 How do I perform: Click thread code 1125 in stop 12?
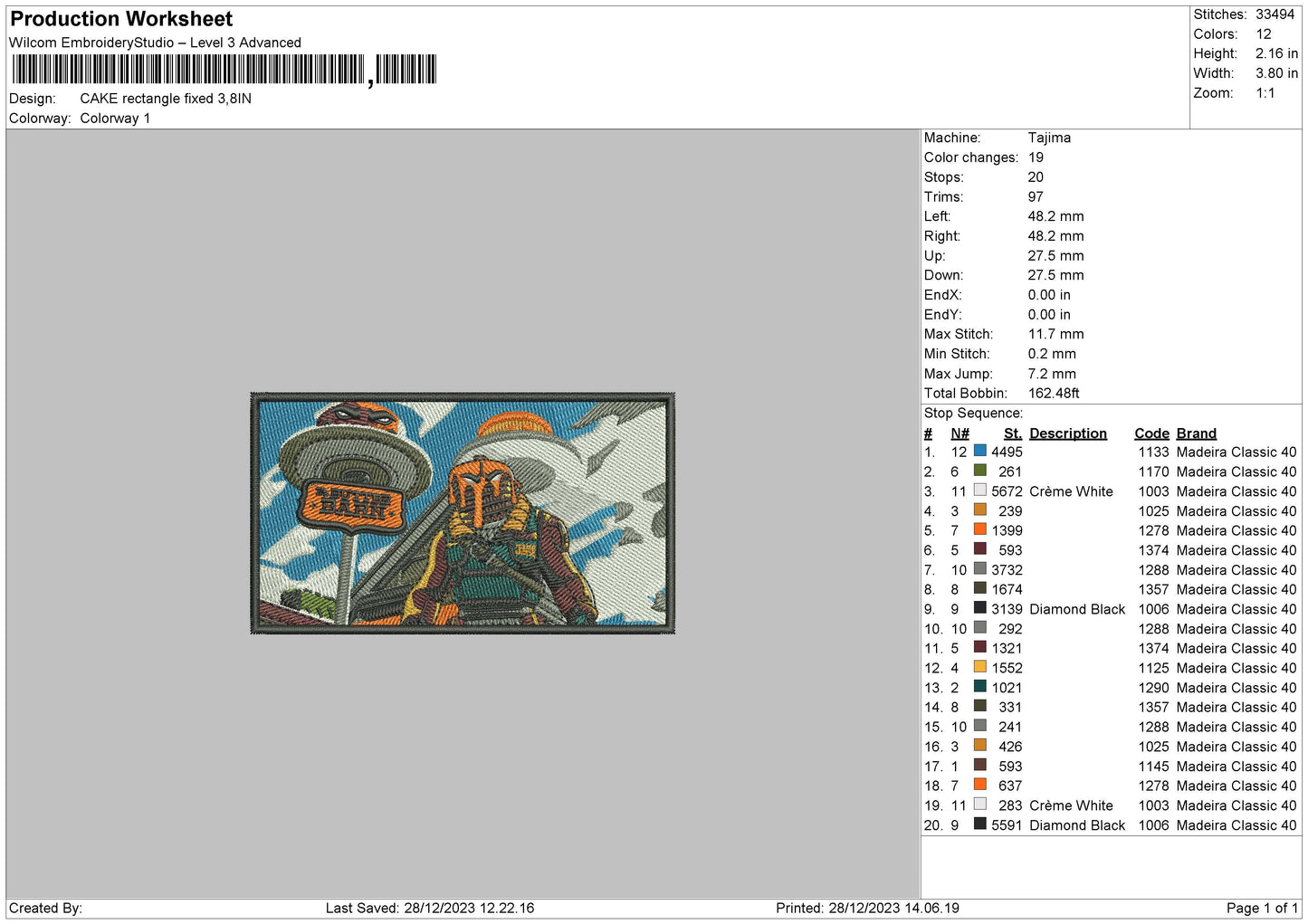pyautogui.click(x=1153, y=668)
